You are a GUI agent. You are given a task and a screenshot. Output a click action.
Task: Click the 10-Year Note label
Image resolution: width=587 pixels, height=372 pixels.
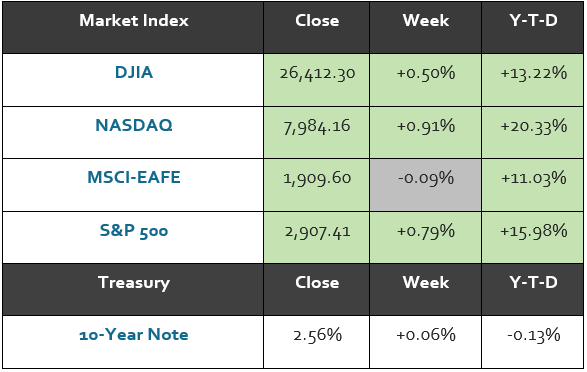(134, 335)
